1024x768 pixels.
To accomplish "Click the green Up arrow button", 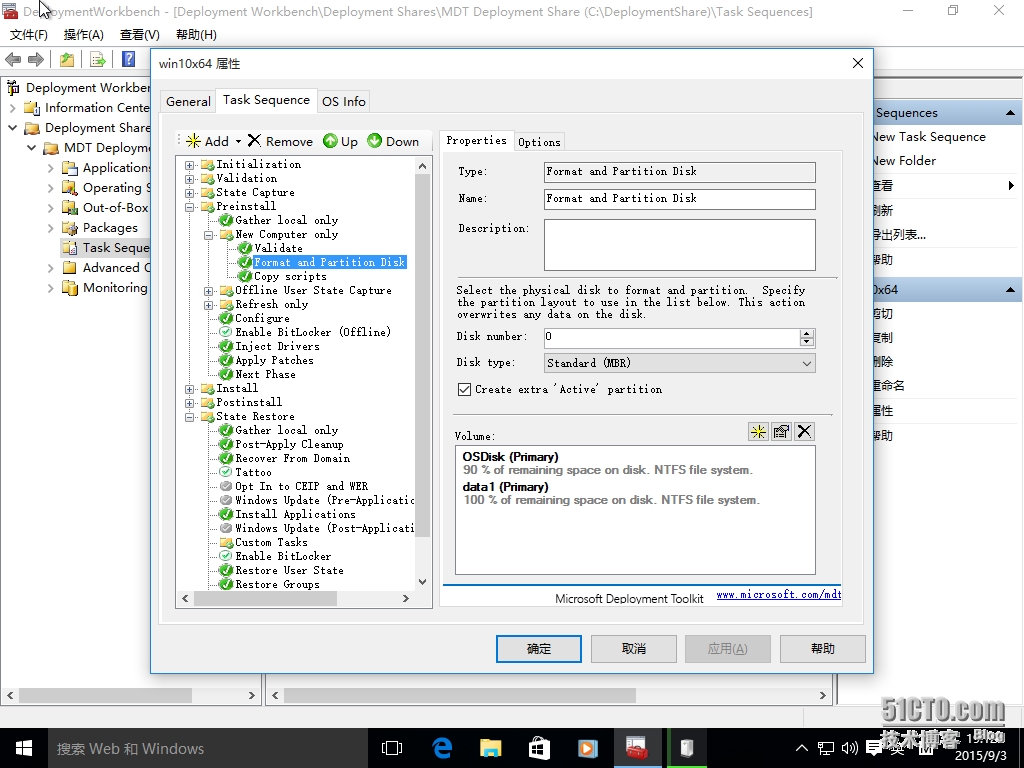I will [340, 141].
